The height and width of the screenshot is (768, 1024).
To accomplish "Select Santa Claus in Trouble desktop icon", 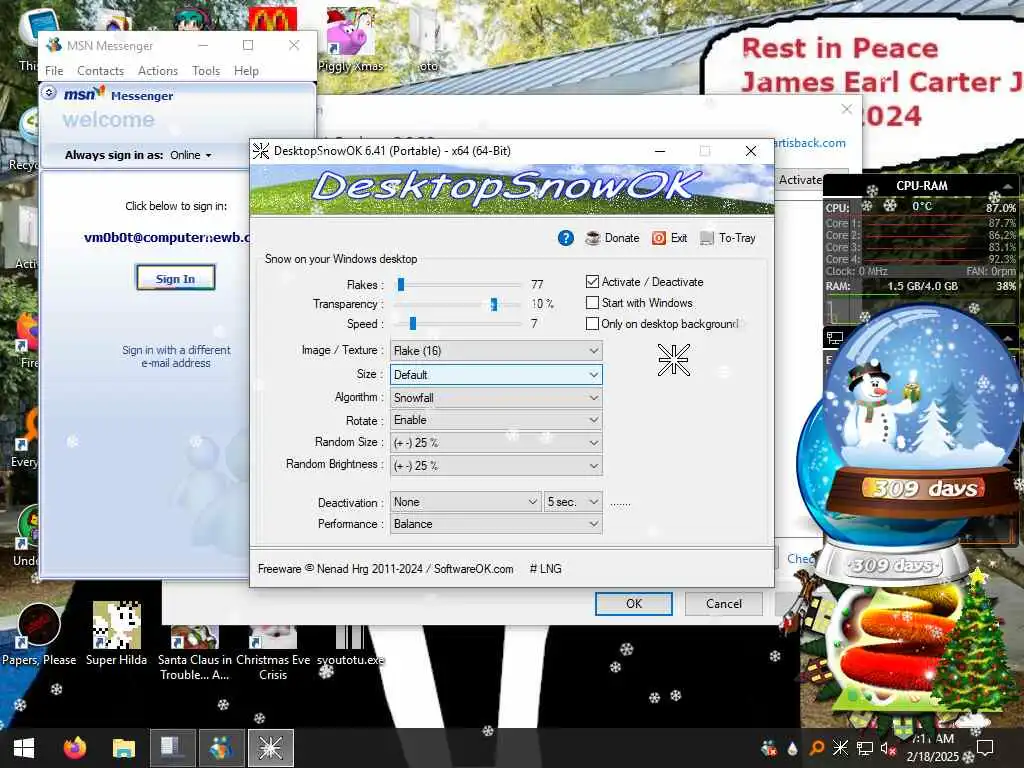I will click(195, 653).
